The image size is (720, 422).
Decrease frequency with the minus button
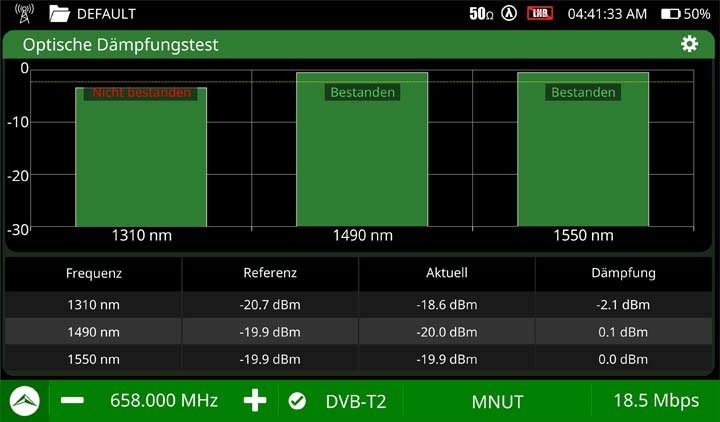pyautogui.click(x=72, y=401)
